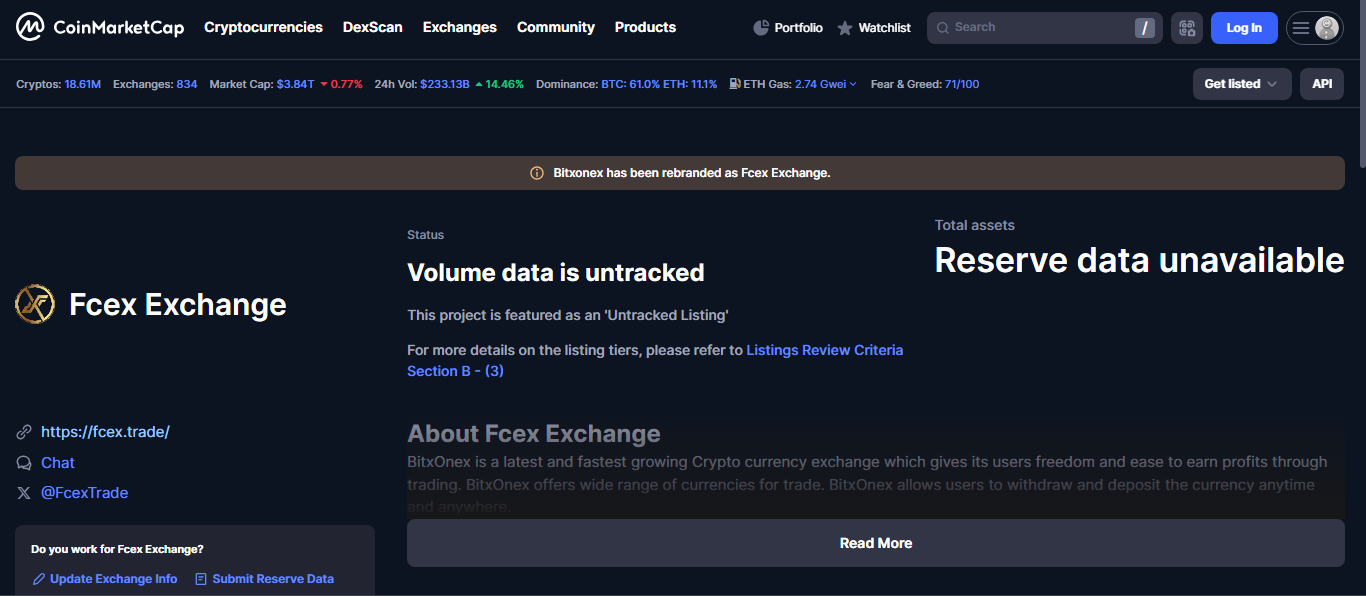Click the Chat bubble icon

[24, 463]
